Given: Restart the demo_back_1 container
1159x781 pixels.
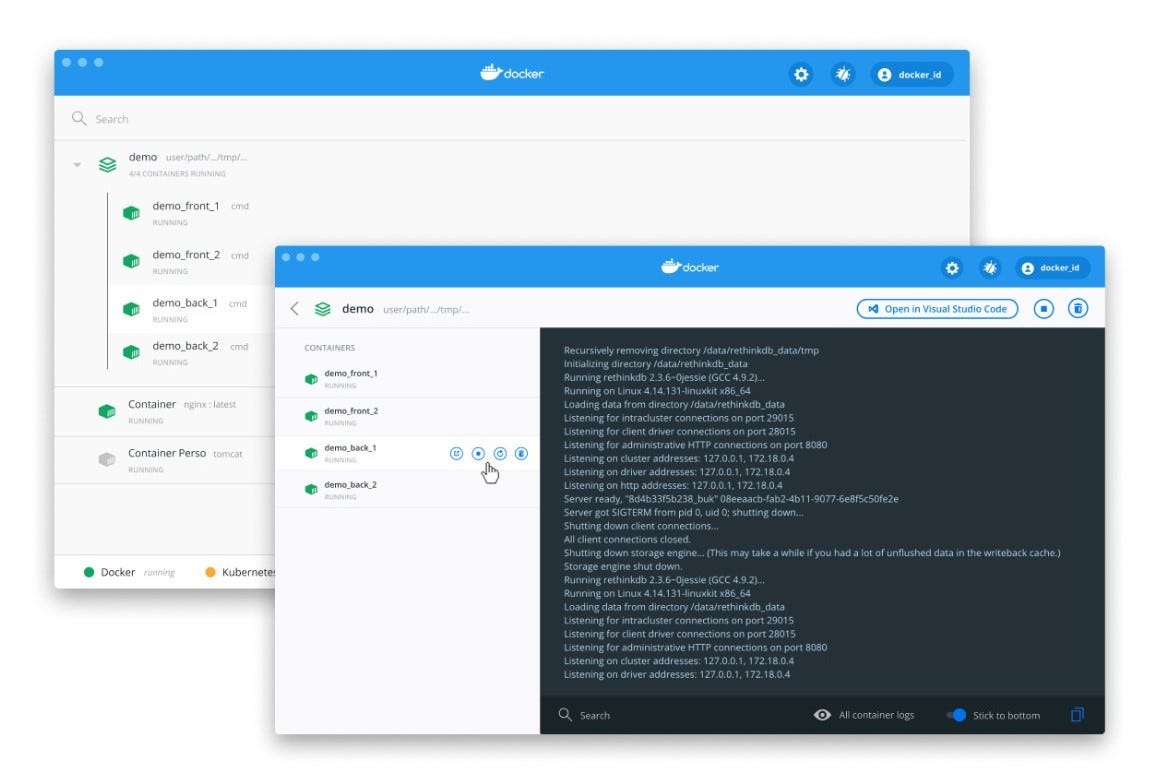Looking at the screenshot, I should coord(500,452).
